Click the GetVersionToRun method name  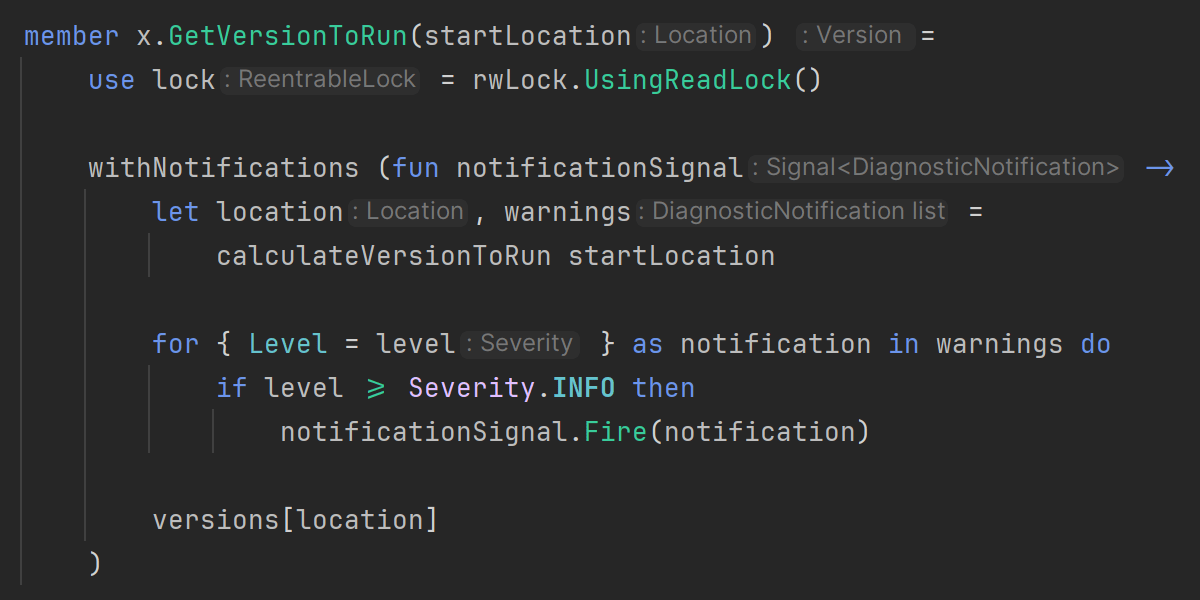click(287, 36)
